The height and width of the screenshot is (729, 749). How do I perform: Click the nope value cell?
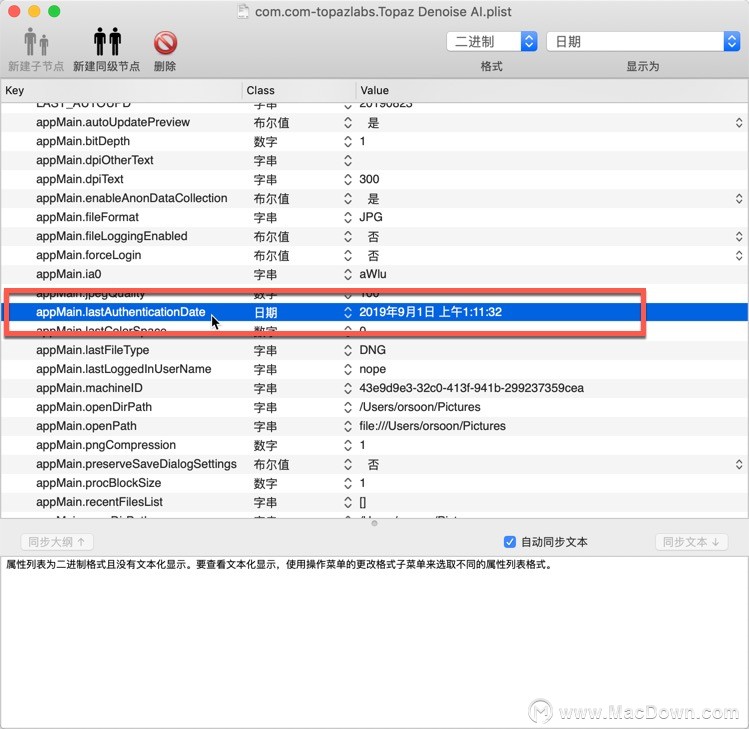coord(373,369)
